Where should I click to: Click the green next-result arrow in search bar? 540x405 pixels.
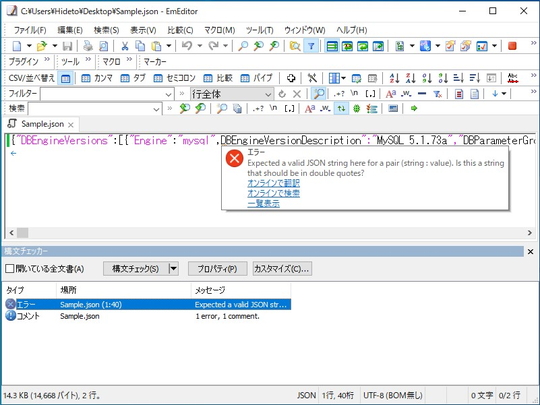[414, 108]
